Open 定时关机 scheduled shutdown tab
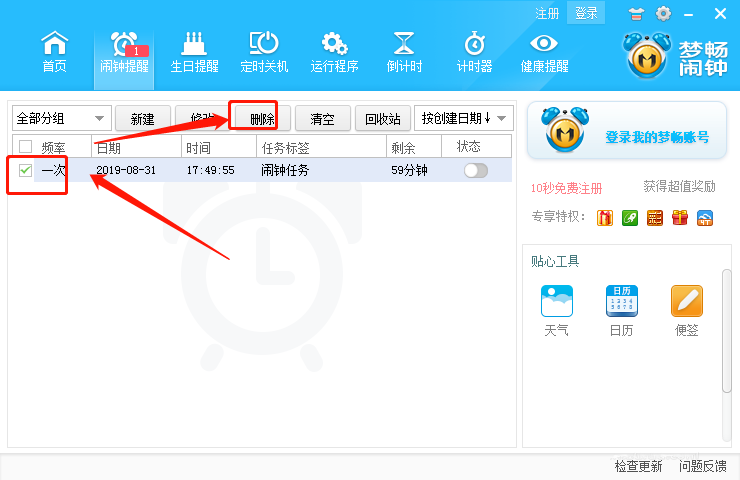This screenshot has height=480, width=740. point(264,52)
